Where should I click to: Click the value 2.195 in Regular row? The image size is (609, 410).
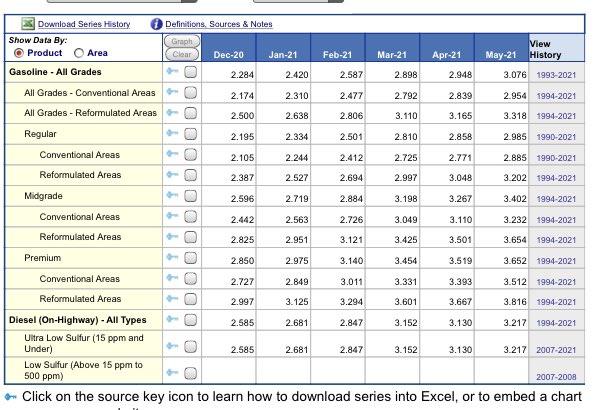(x=242, y=137)
